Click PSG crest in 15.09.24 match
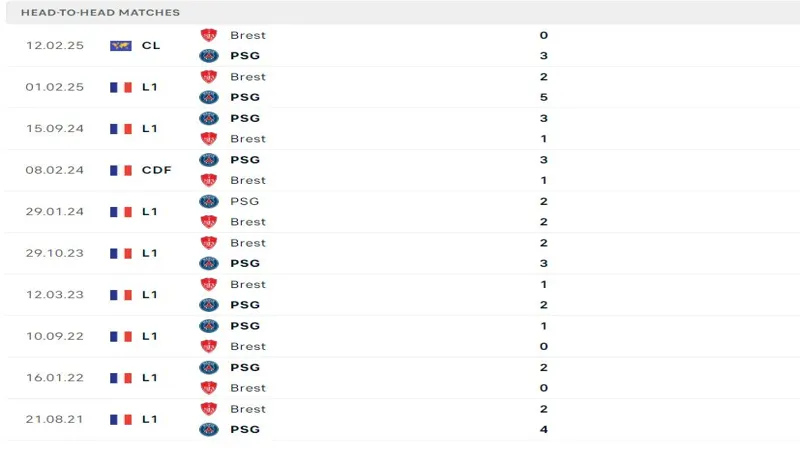800x450 pixels. pyautogui.click(x=209, y=118)
